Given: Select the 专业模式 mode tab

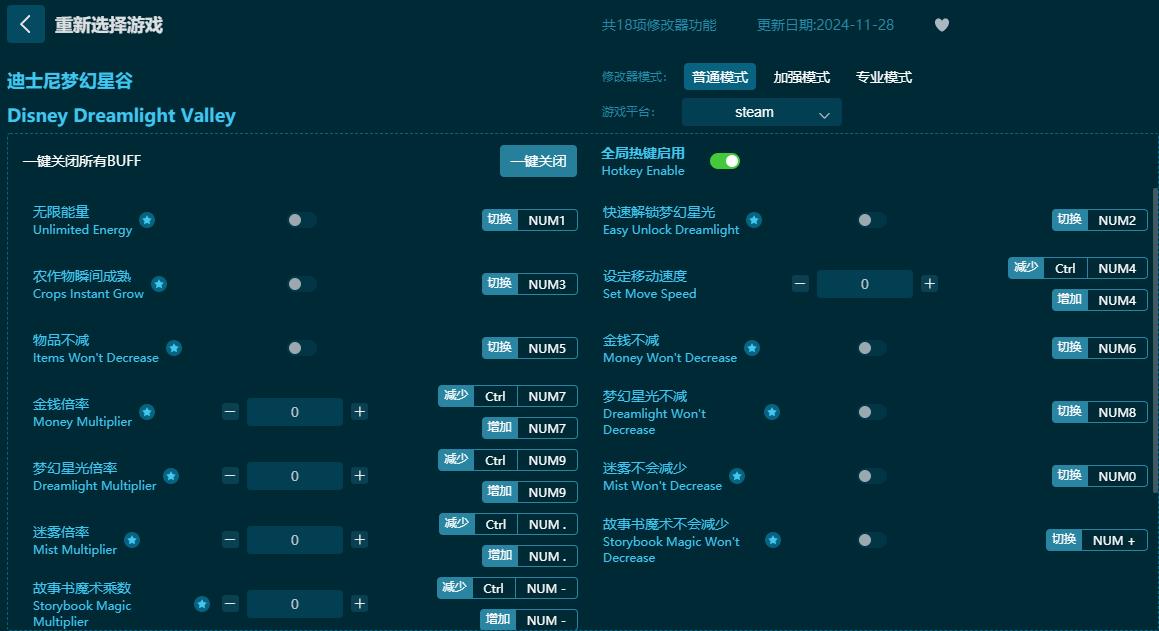Looking at the screenshot, I should (883, 76).
